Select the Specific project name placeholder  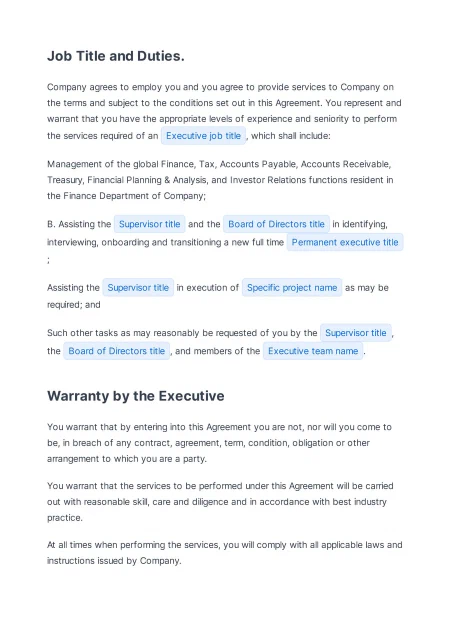pyautogui.click(x=292, y=288)
